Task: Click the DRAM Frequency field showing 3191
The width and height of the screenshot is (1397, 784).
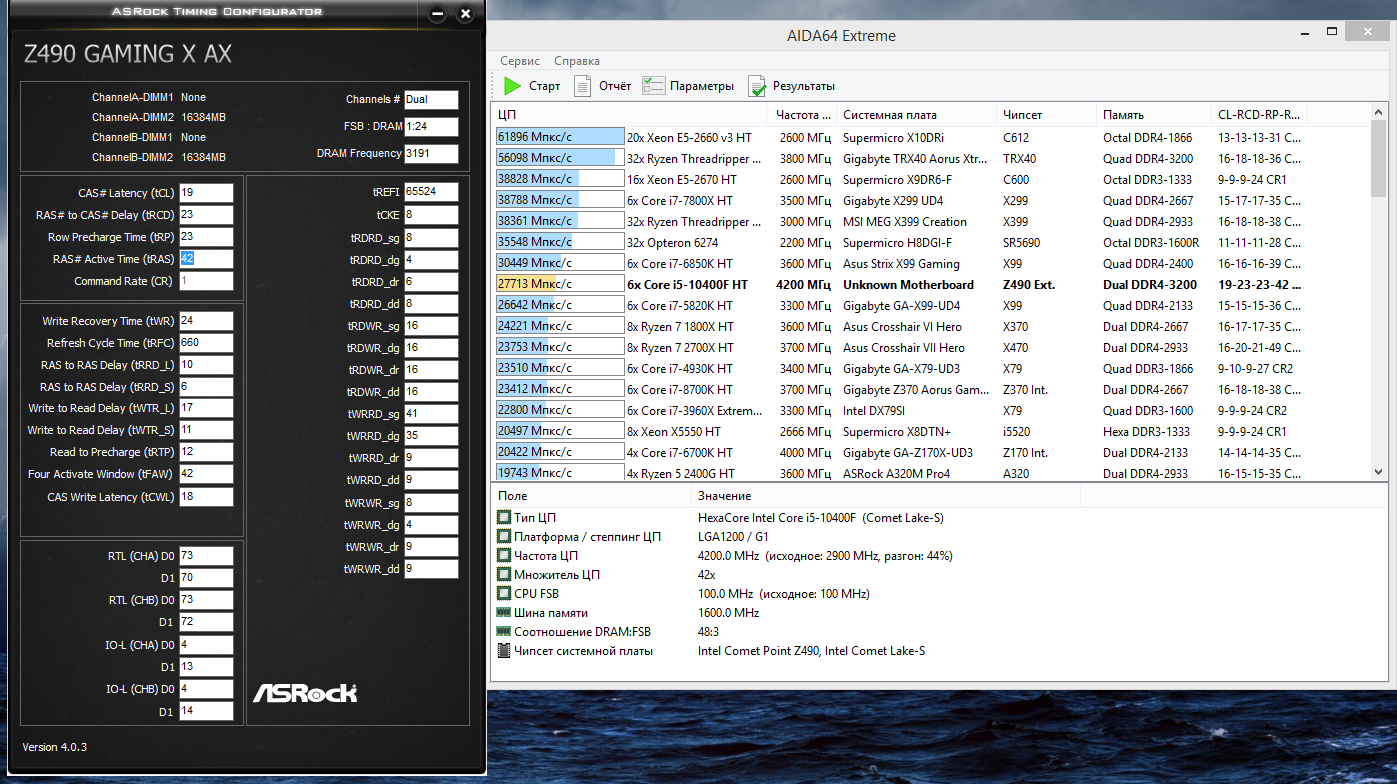Action: tap(431, 154)
